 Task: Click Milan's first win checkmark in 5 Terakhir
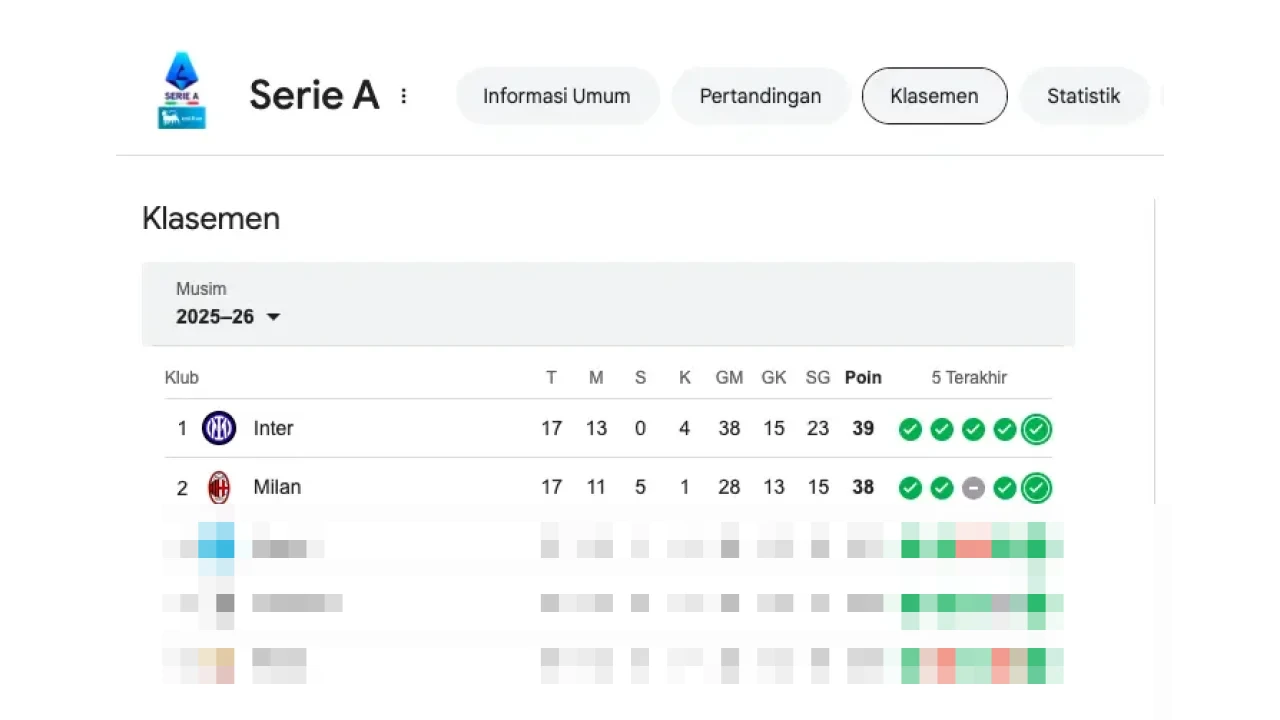[x=910, y=488]
